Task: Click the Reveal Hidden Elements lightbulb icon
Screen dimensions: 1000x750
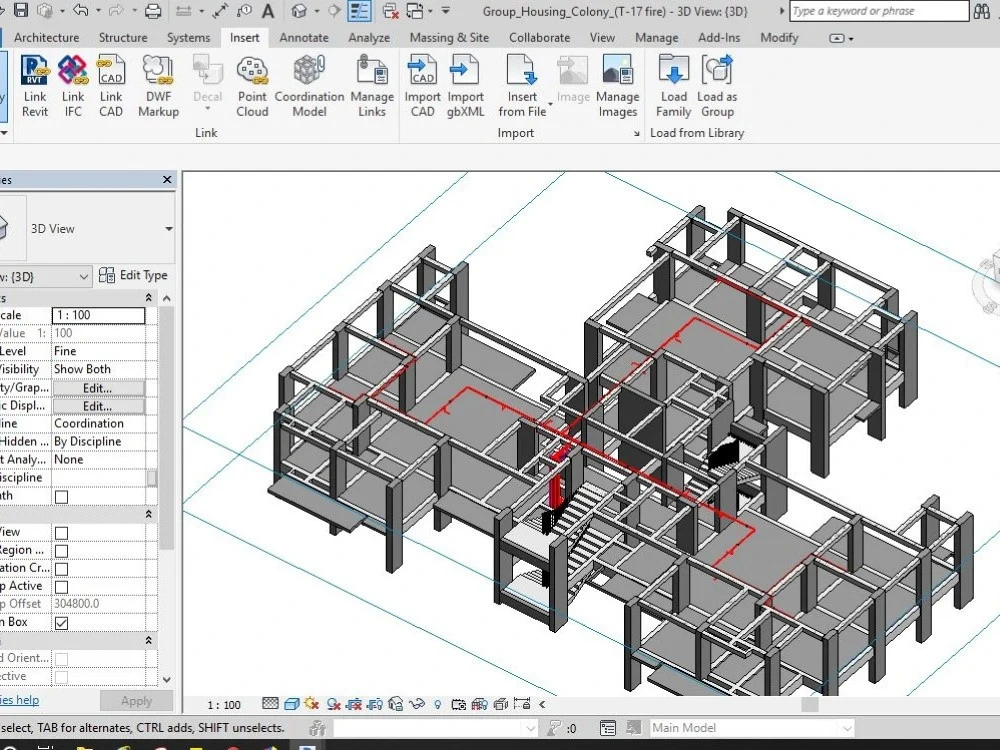Action: tap(438, 705)
